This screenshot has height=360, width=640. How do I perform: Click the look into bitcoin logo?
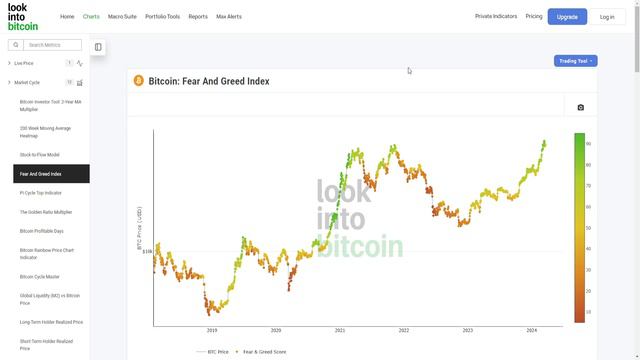click(x=23, y=17)
